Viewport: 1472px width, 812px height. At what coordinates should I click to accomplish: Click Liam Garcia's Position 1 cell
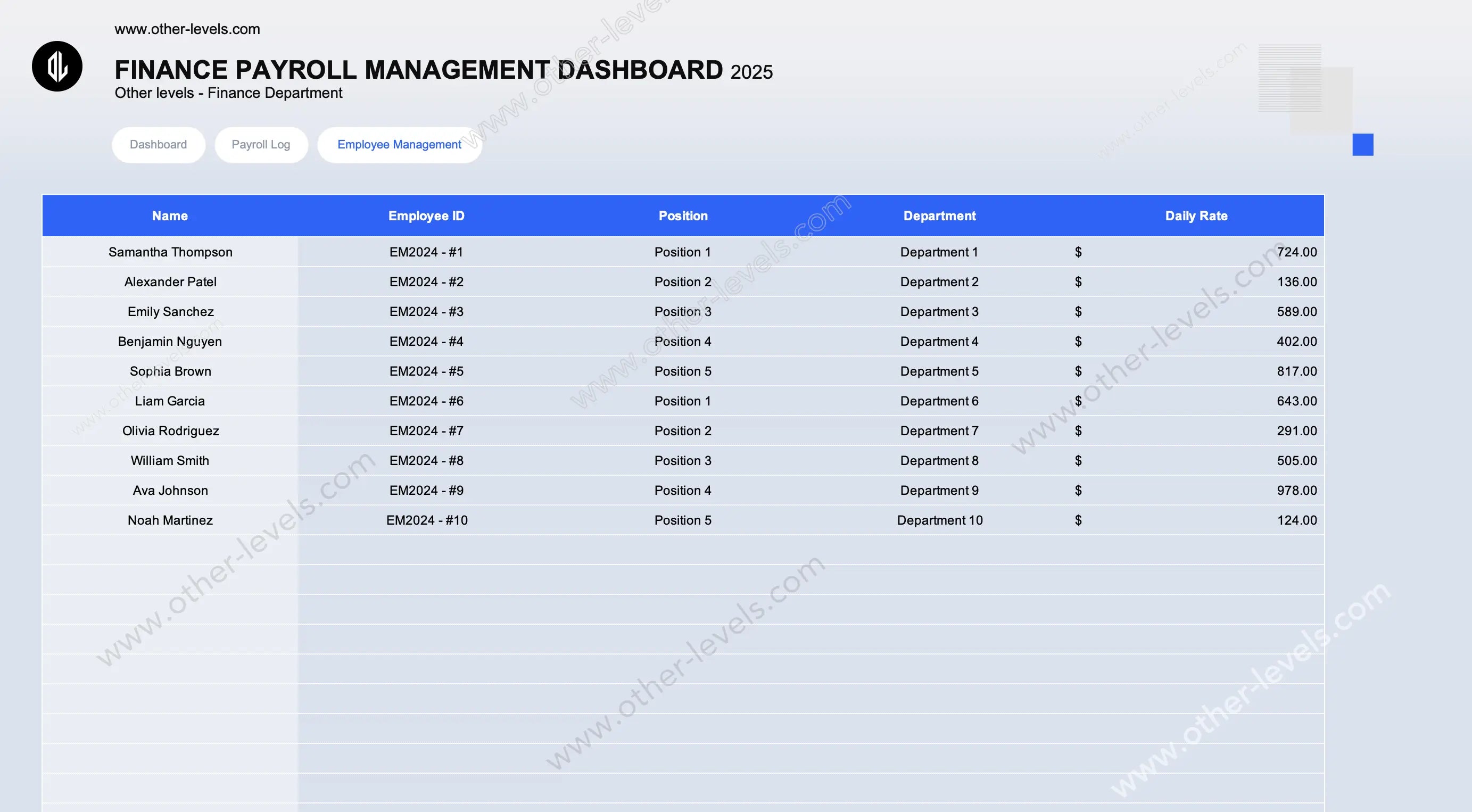click(683, 401)
